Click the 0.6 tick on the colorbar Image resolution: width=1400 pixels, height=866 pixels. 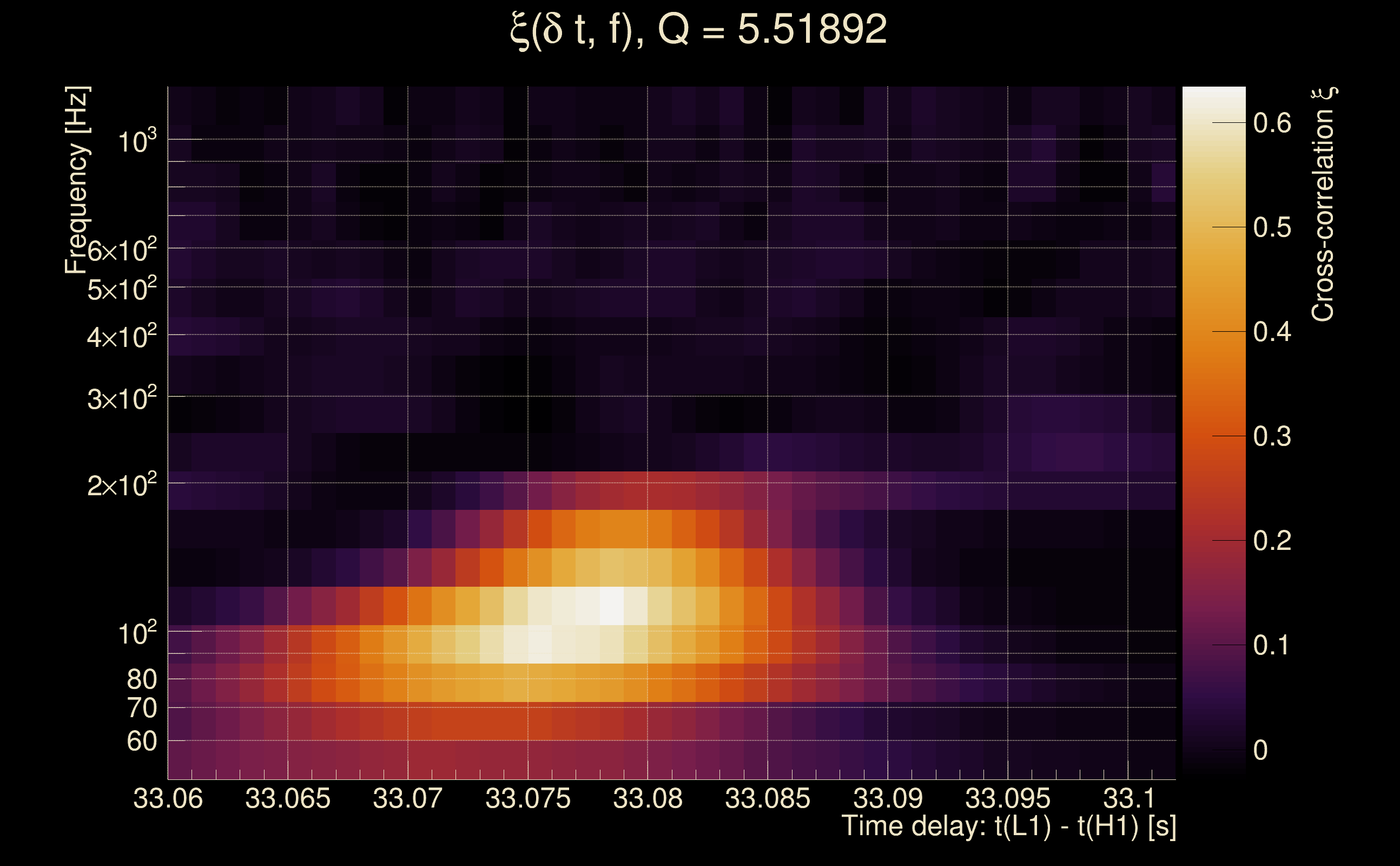click(x=1272, y=123)
